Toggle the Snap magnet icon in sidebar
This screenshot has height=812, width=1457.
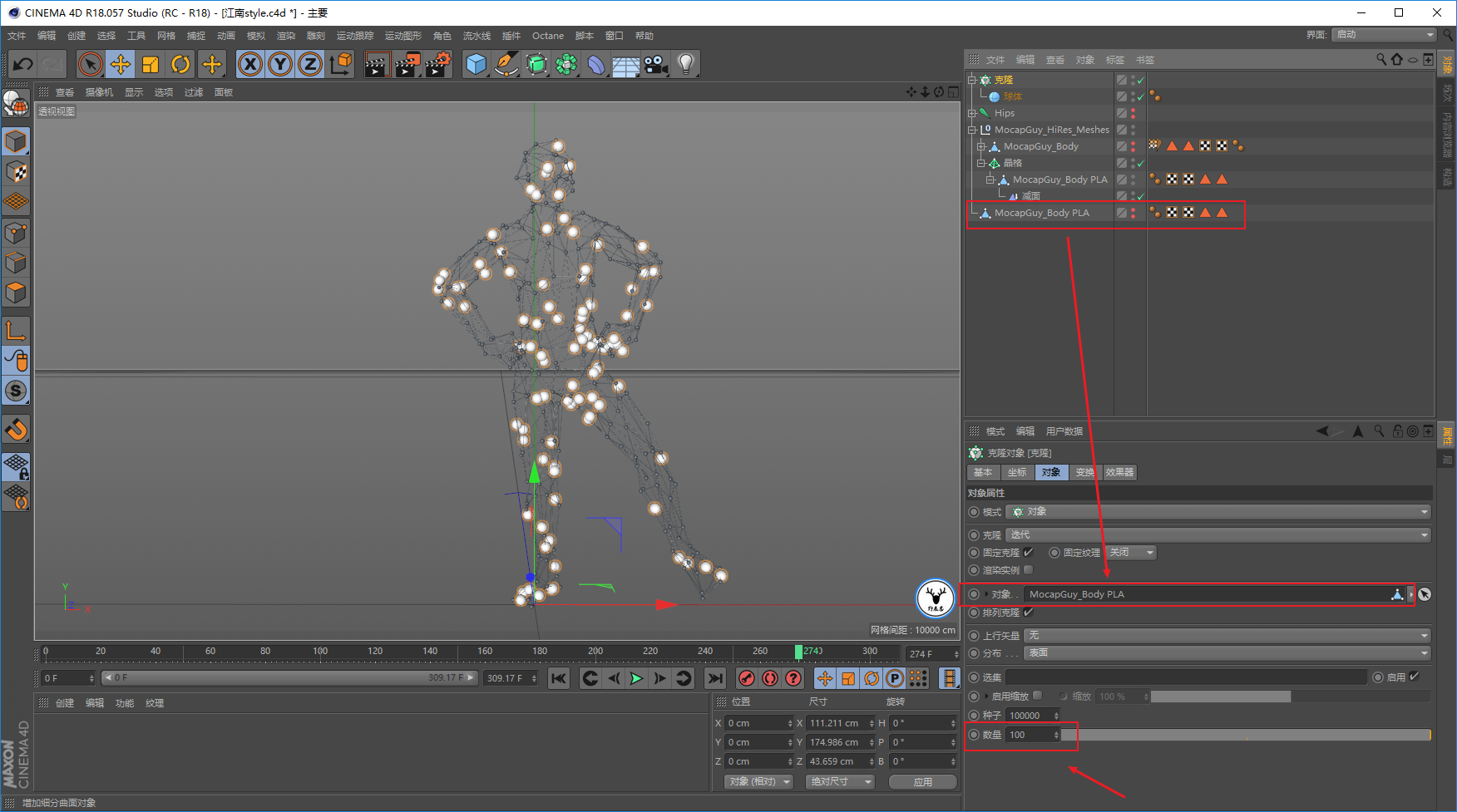(16, 430)
